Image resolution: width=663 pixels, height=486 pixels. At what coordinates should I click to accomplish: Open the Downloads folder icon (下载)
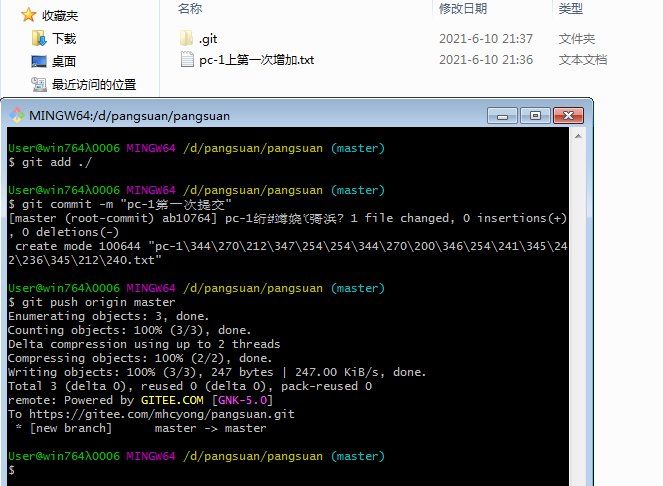tap(39, 38)
